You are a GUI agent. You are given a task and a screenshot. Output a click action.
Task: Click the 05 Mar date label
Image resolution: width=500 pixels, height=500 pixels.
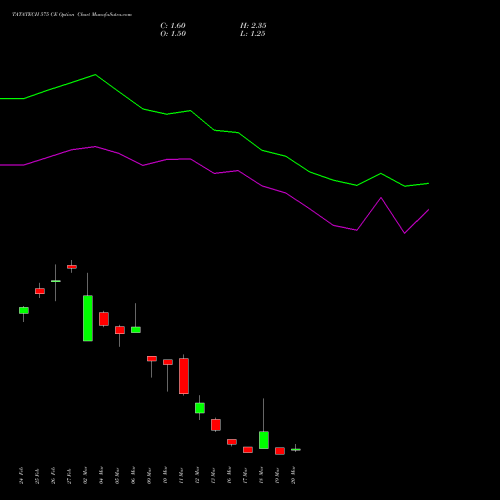pos(117,475)
